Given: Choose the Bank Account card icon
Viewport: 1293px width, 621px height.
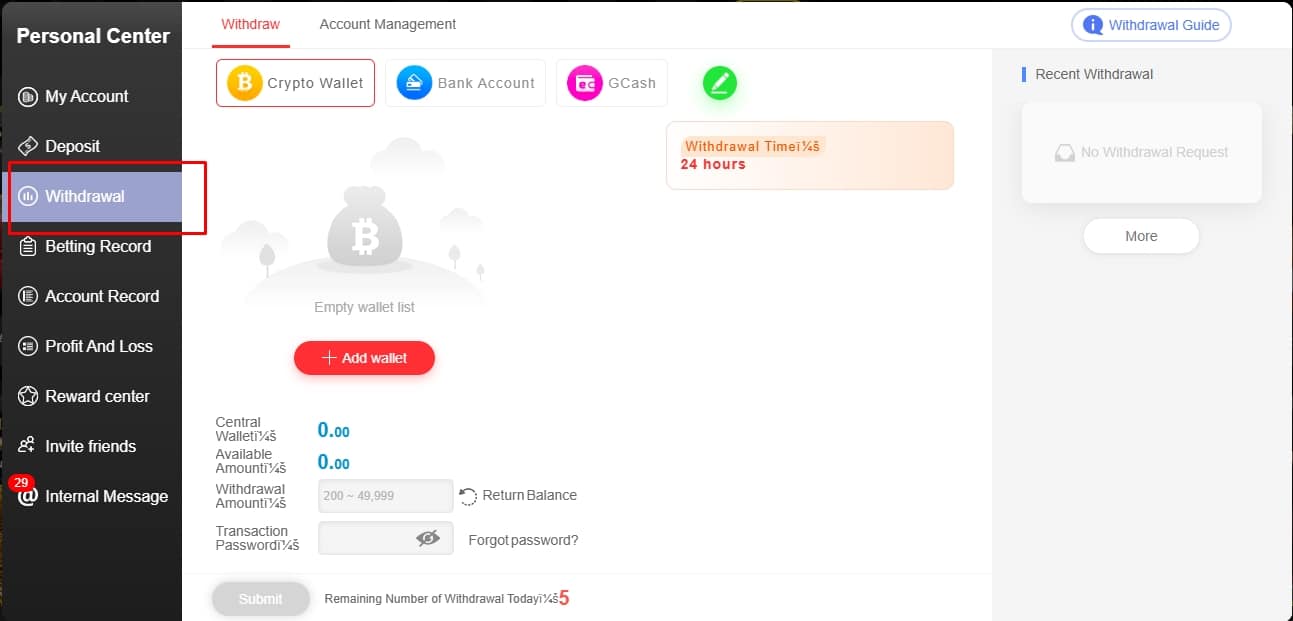Looking at the screenshot, I should (x=414, y=83).
